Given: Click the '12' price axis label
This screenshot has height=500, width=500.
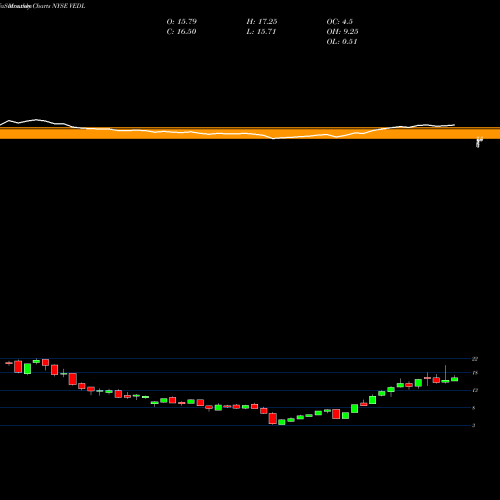Looking at the screenshot, I should (475, 390).
